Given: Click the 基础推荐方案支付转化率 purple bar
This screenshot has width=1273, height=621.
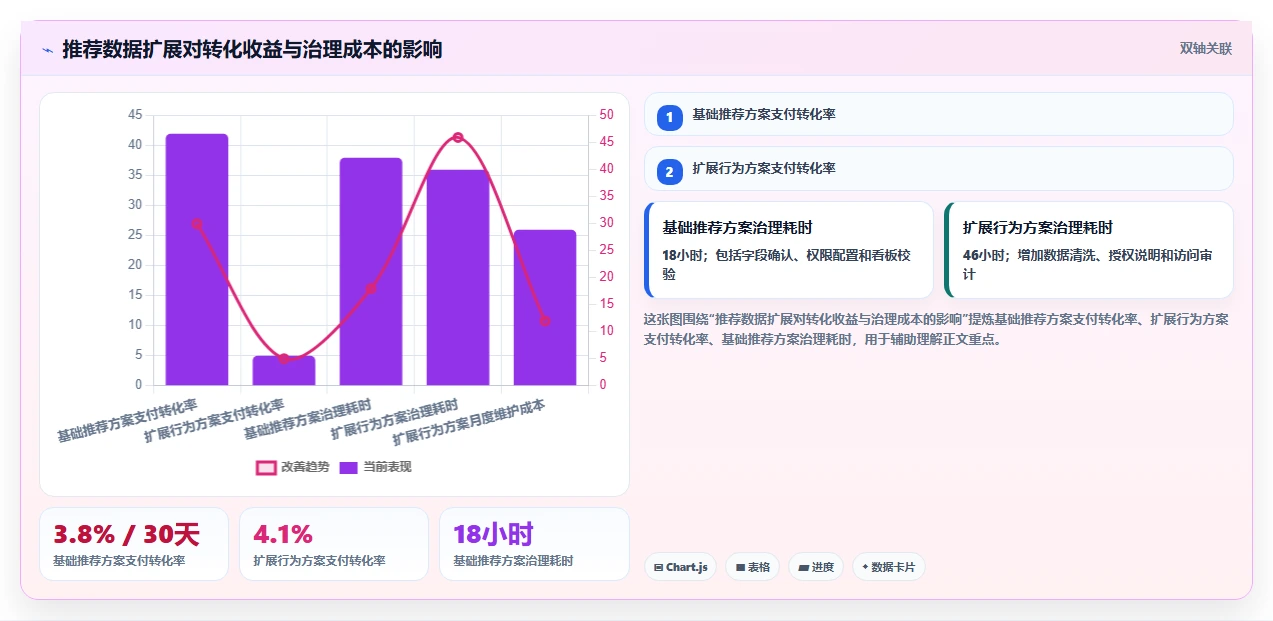Looking at the screenshot, I should point(197,259).
